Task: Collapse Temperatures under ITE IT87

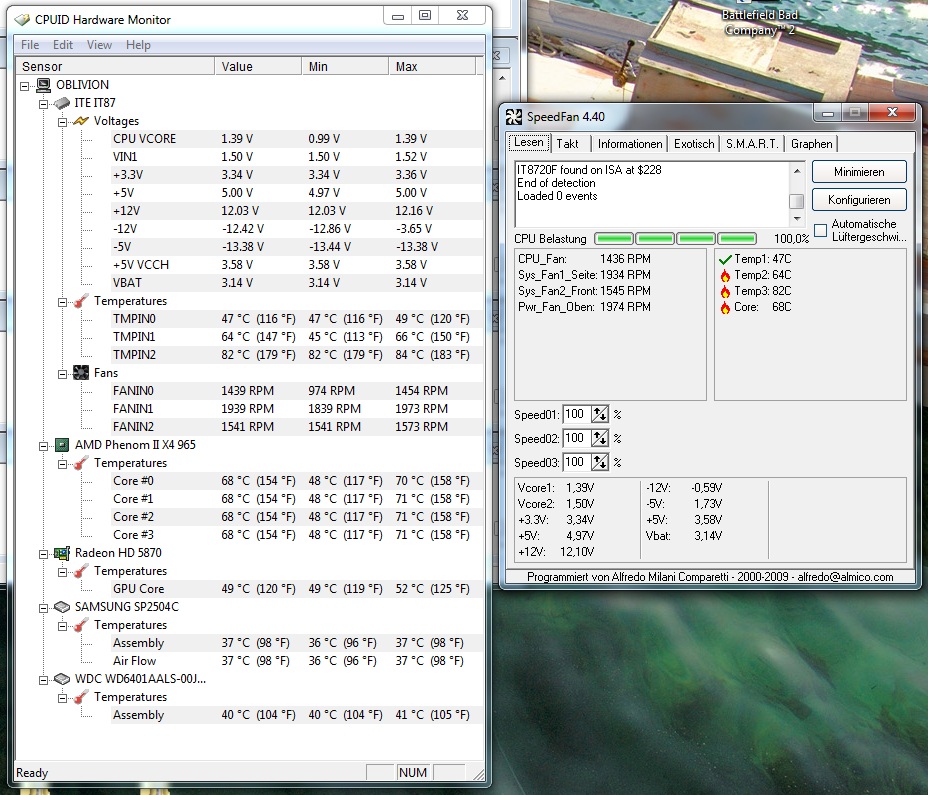Action: pos(62,302)
